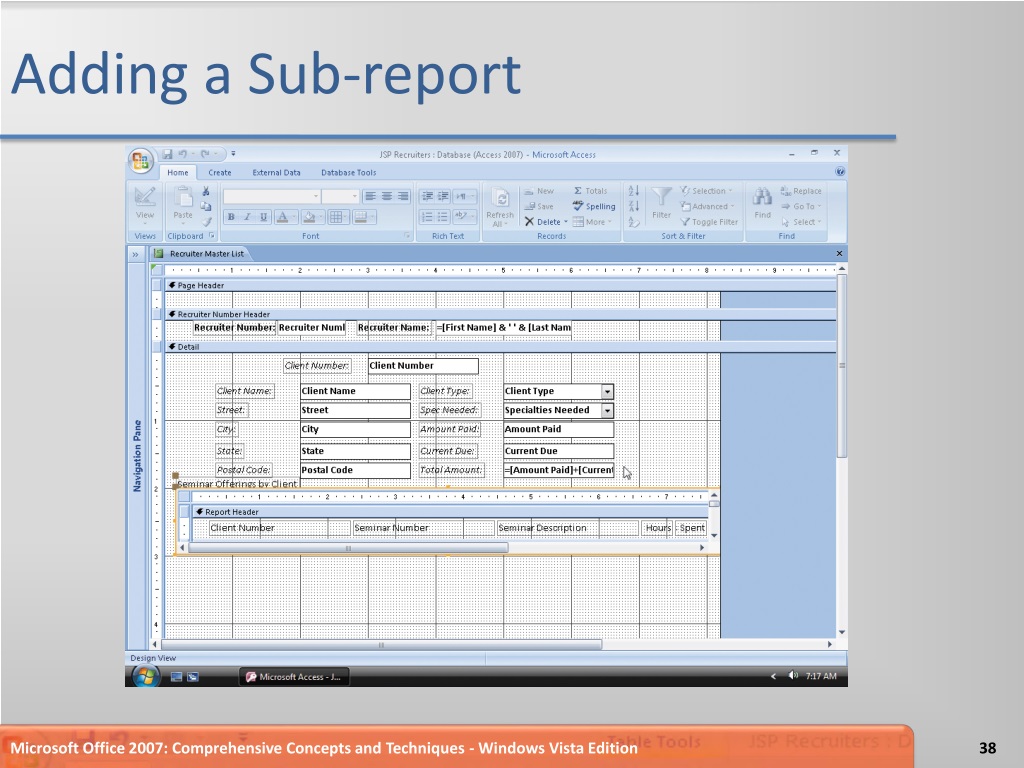1024x768 pixels.
Task: Open the Font size combo box
Action: (x=340, y=196)
